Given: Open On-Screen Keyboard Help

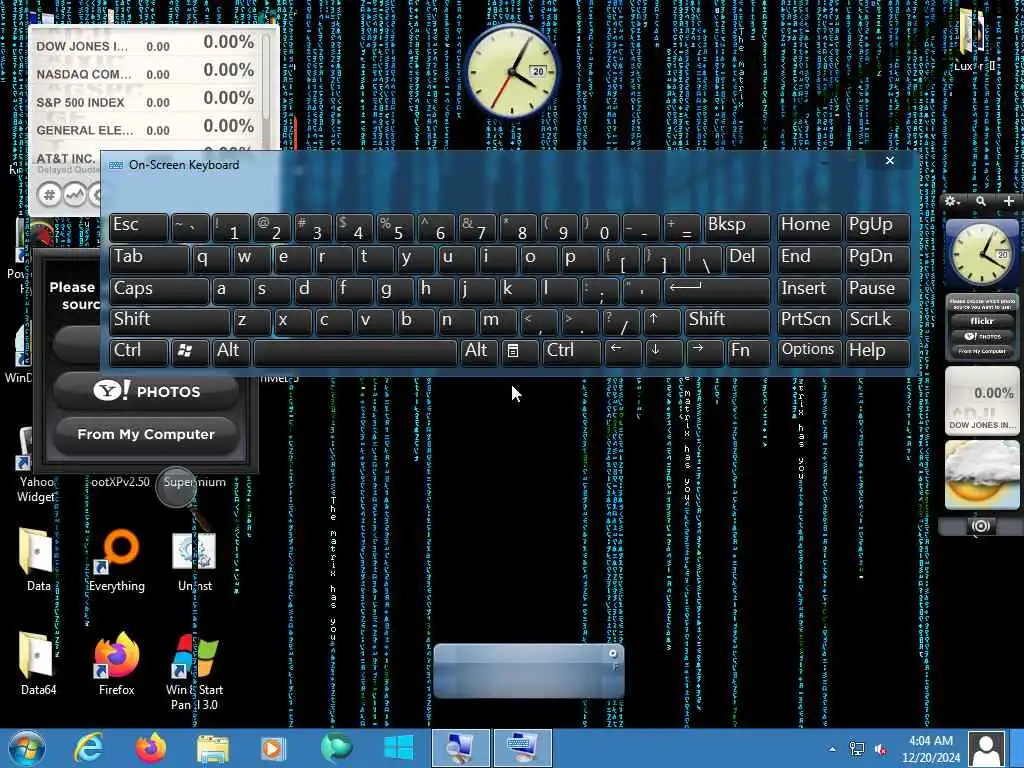Looking at the screenshot, I should [877, 352].
